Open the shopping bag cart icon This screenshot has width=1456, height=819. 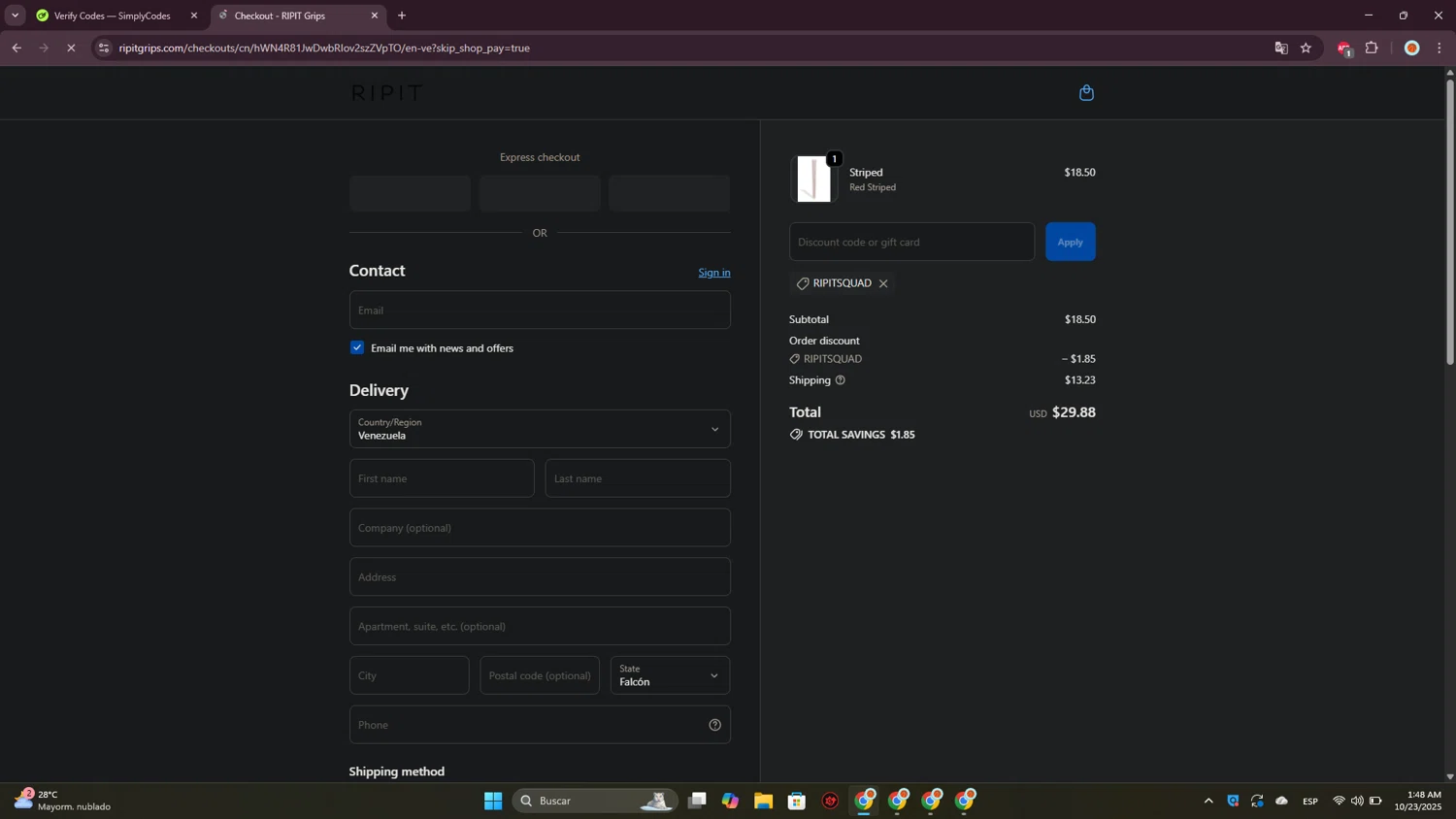(x=1086, y=93)
